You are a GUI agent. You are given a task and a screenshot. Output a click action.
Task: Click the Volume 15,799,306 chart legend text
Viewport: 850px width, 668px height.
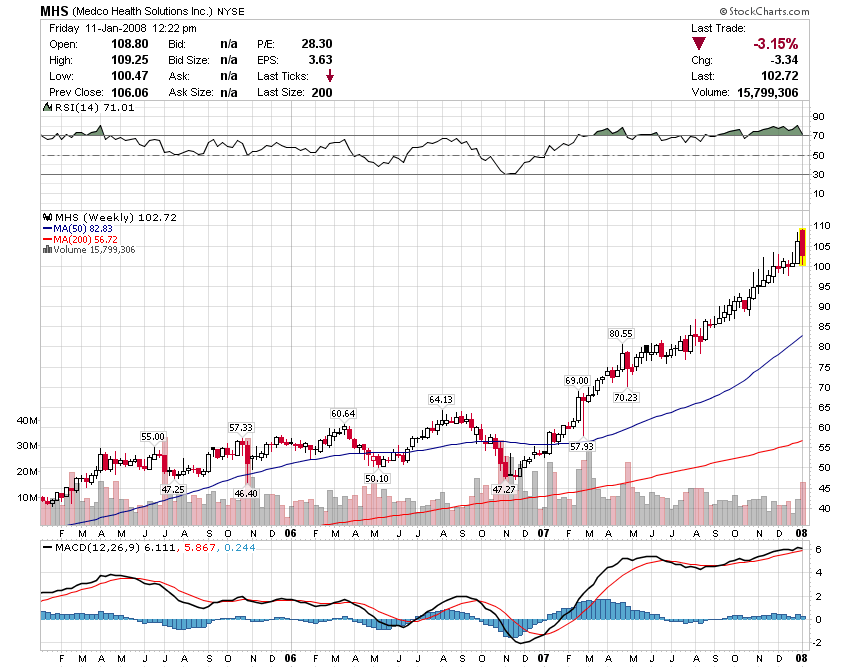pos(94,249)
